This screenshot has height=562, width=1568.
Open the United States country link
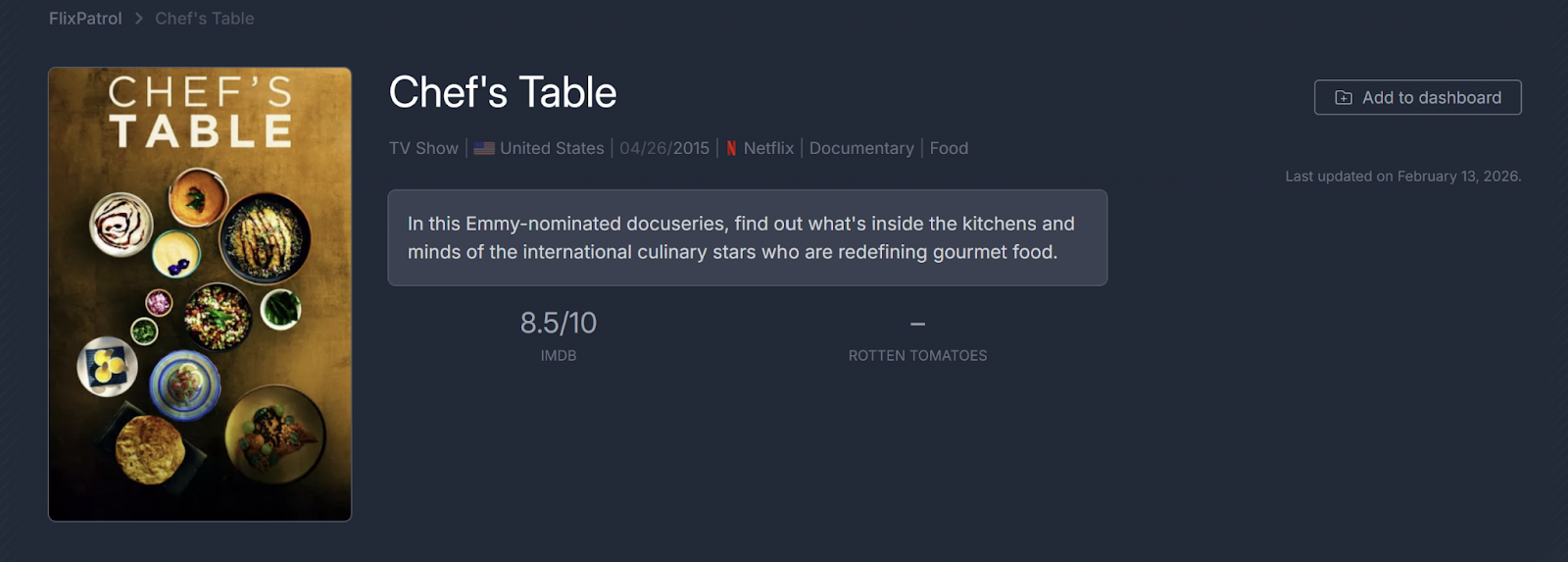(552, 148)
